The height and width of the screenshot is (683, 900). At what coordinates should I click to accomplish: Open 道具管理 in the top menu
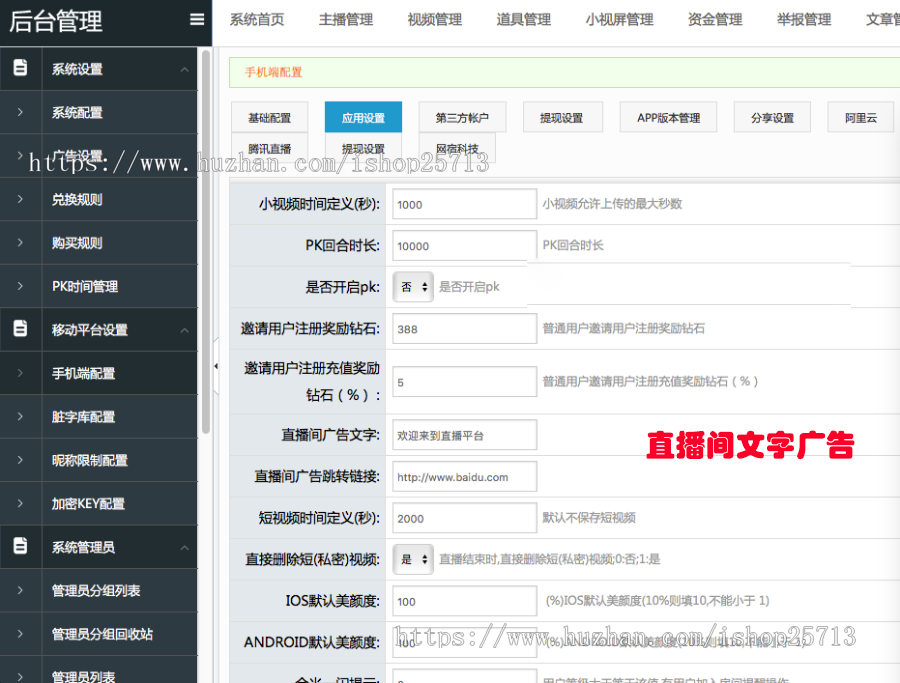(x=523, y=20)
